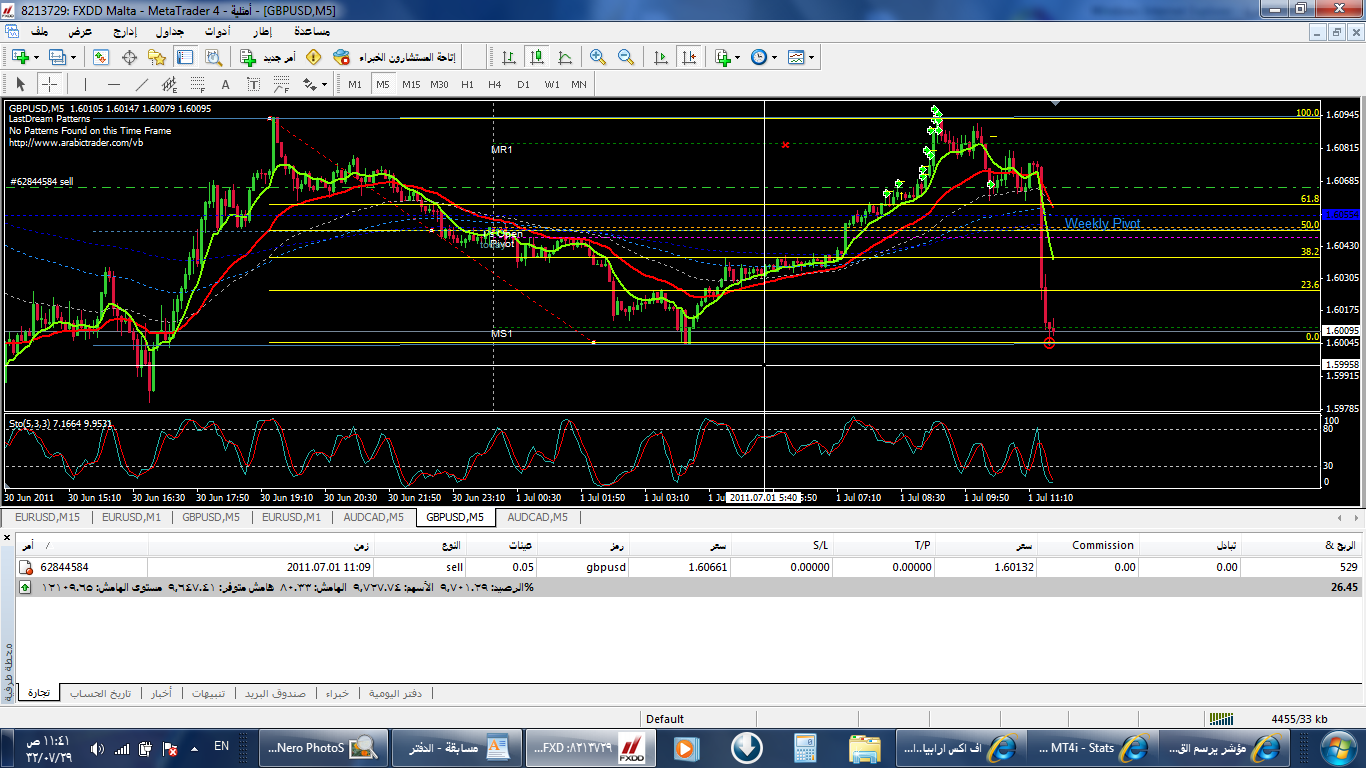Open the taskbar volume speaker icon
The height and width of the screenshot is (768, 1366).
[x=97, y=748]
